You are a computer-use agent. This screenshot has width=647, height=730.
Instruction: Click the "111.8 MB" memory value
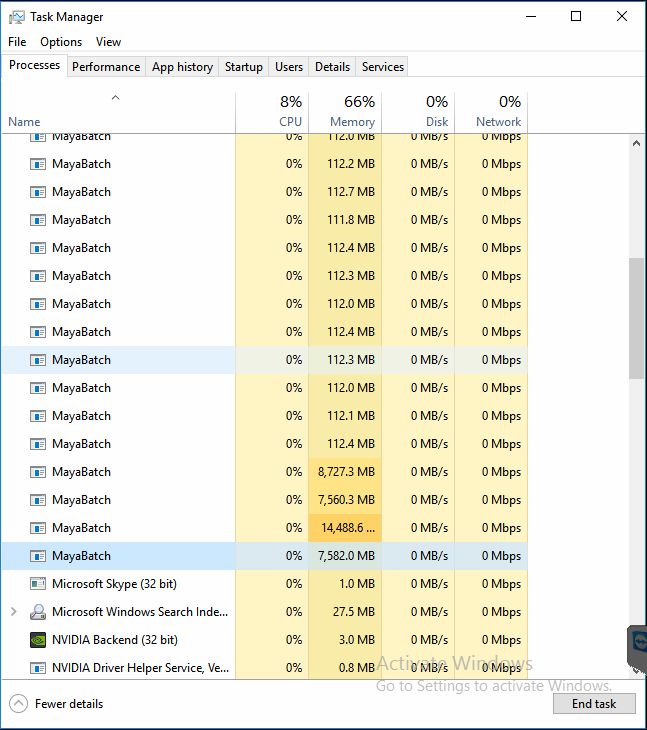click(x=351, y=220)
